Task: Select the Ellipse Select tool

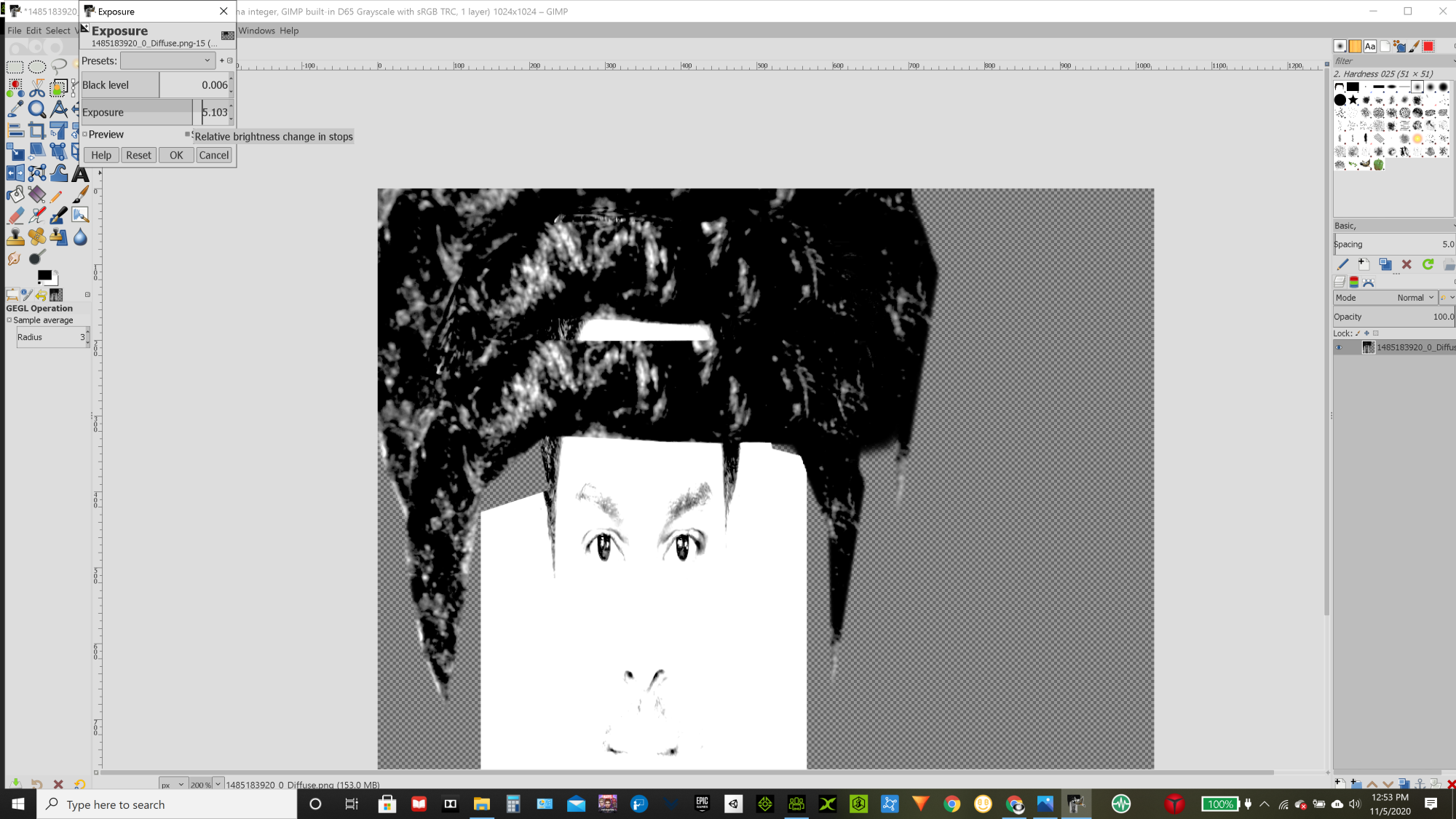Action: pos(36,68)
